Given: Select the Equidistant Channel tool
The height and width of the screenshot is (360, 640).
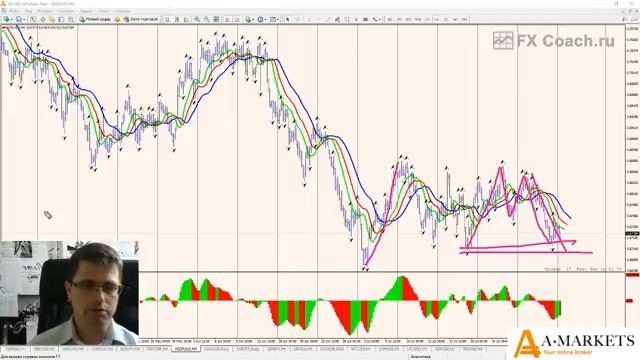Looking at the screenshot, I should point(337,19).
